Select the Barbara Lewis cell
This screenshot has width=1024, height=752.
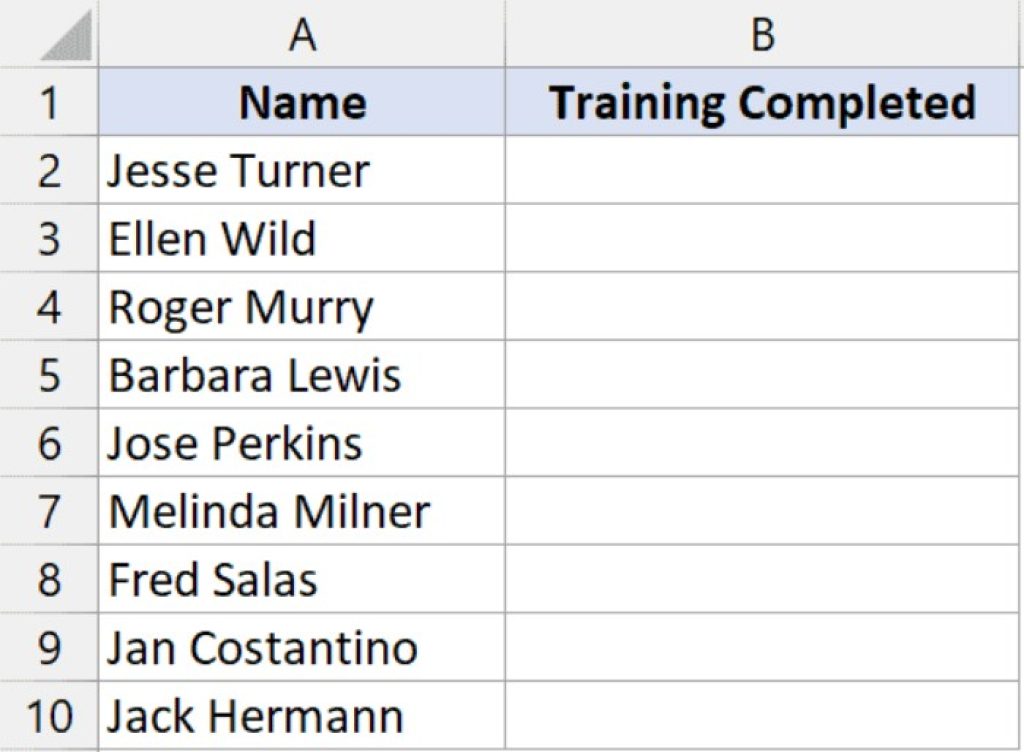[300, 375]
